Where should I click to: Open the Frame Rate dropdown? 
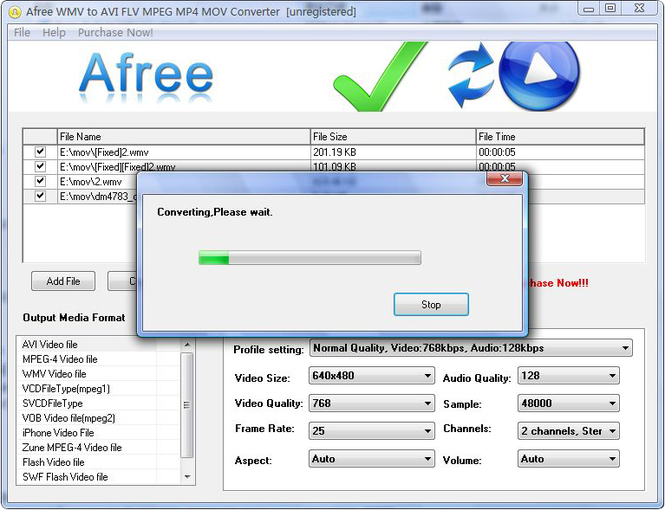(372, 431)
